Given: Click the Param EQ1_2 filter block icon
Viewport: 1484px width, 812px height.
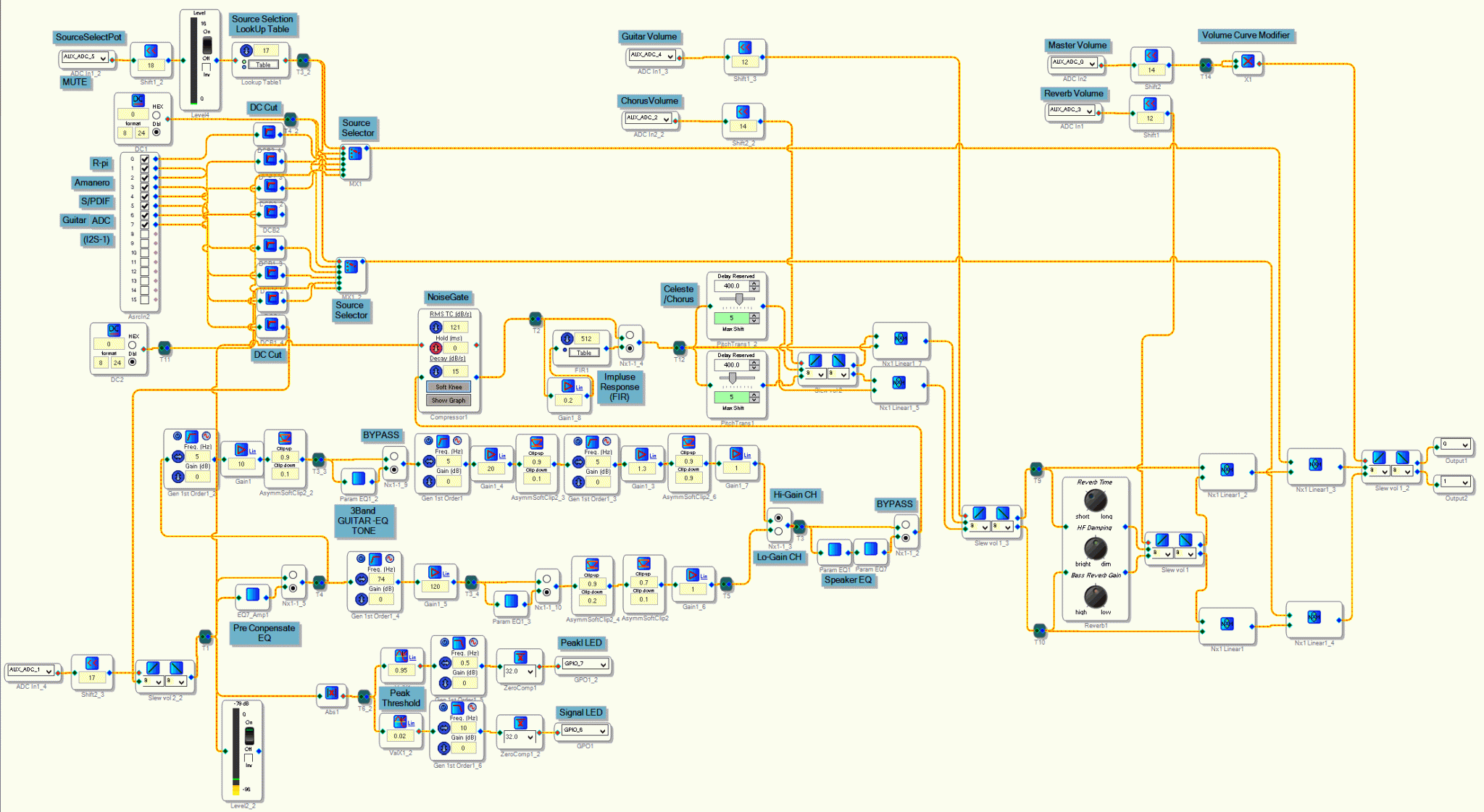Looking at the screenshot, I should 358,479.
